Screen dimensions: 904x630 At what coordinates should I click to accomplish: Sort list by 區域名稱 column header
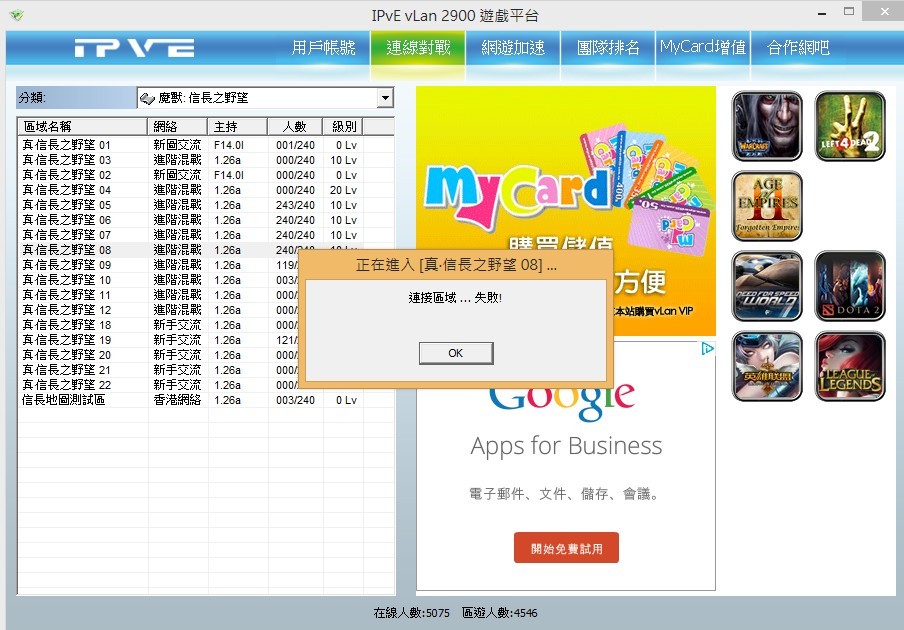tap(82, 127)
